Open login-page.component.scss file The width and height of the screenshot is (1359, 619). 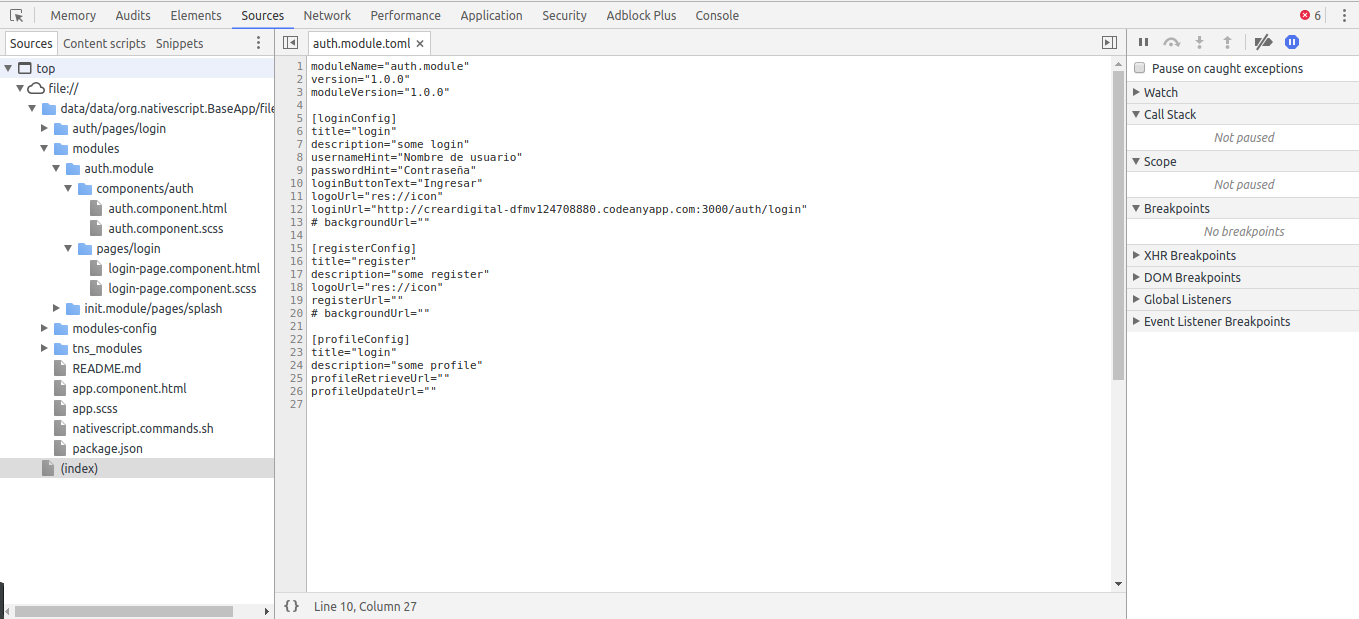pyautogui.click(x=182, y=288)
